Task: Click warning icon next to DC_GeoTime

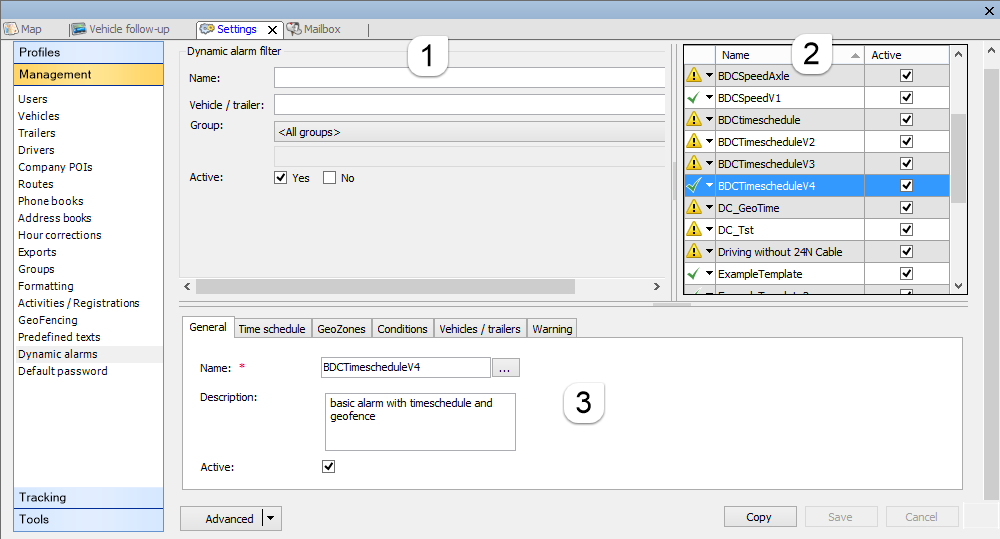Action: coord(693,208)
